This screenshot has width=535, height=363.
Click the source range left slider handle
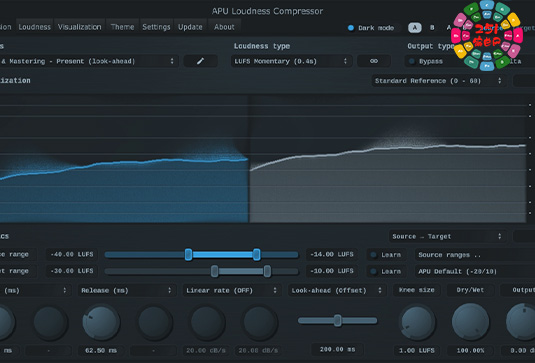[x=188, y=255]
